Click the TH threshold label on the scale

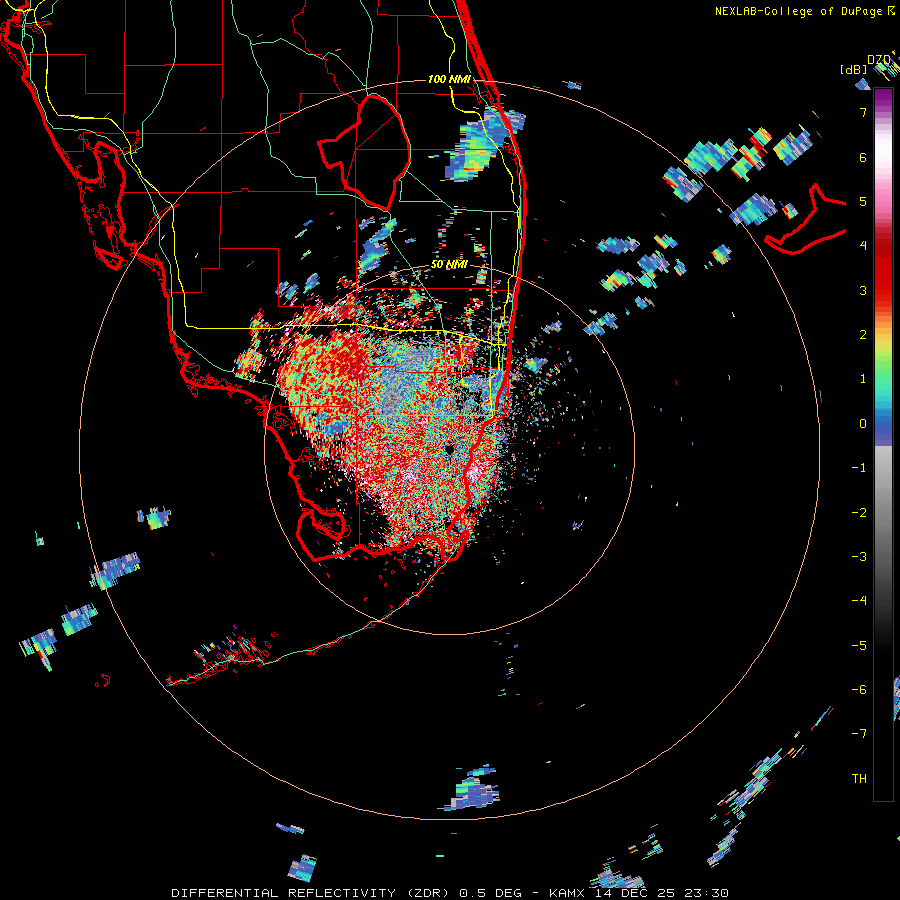pyautogui.click(x=859, y=778)
